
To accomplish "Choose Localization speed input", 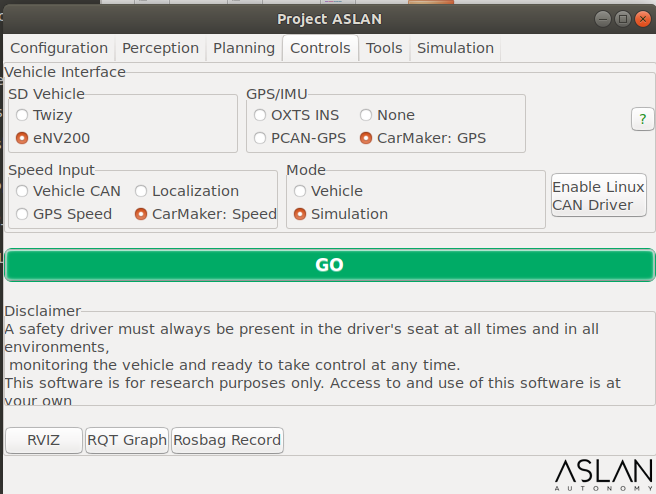I will (187, 191).
